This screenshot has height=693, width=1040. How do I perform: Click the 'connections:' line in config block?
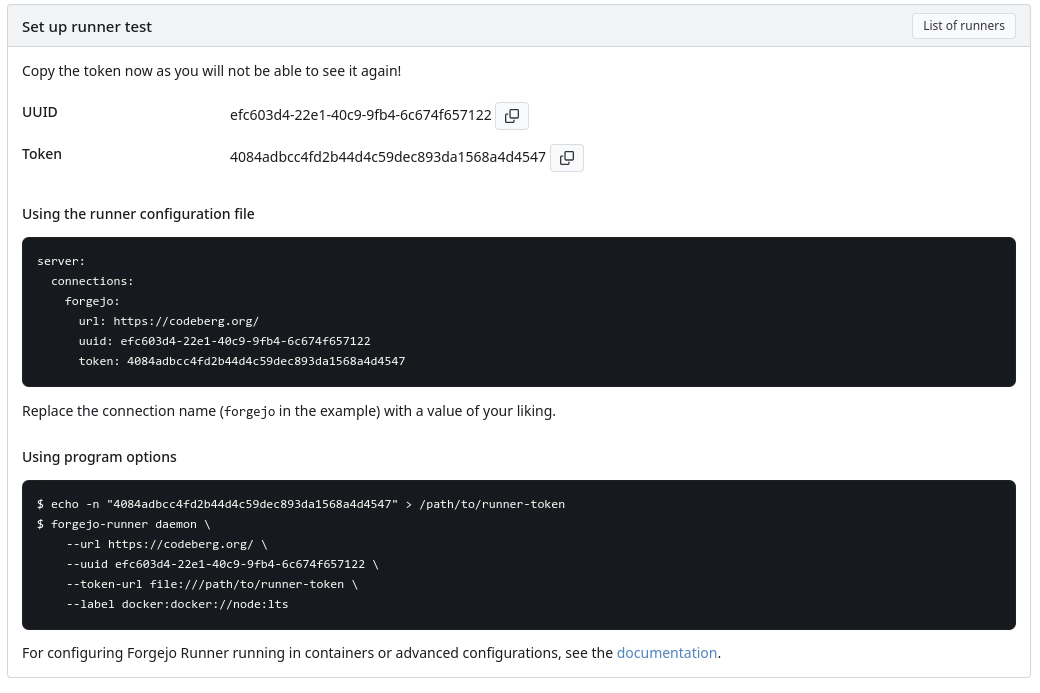pos(92,281)
